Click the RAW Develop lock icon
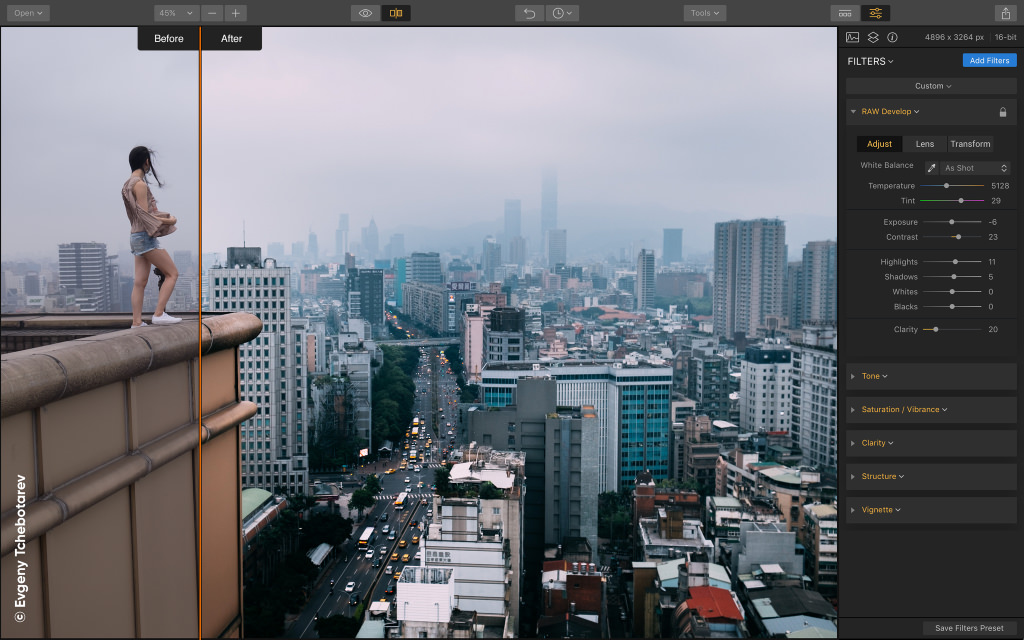 pyautogui.click(x=1002, y=112)
